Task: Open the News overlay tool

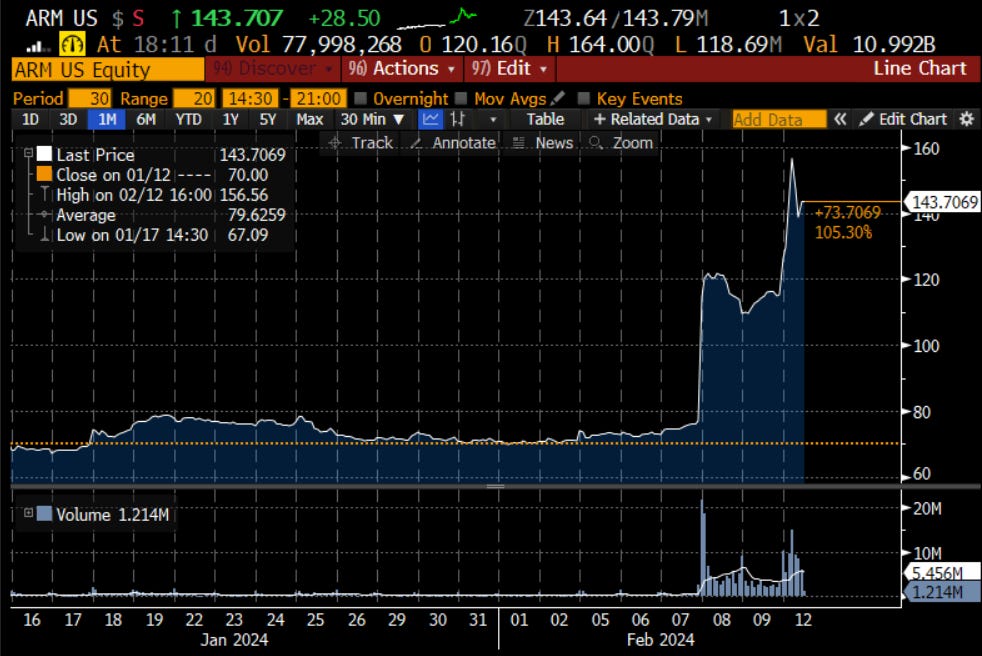Action: point(543,143)
